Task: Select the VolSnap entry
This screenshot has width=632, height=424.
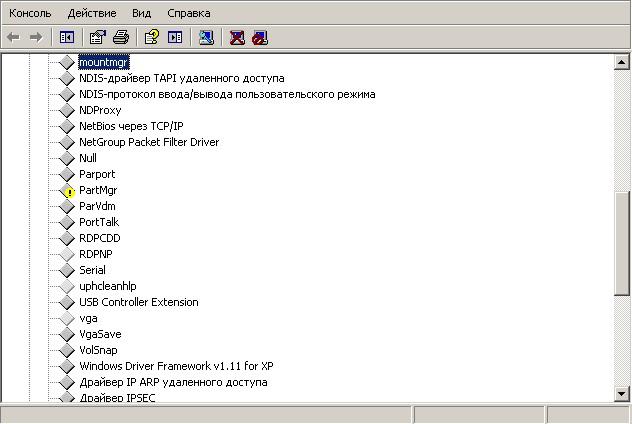Action: pyautogui.click(x=98, y=350)
